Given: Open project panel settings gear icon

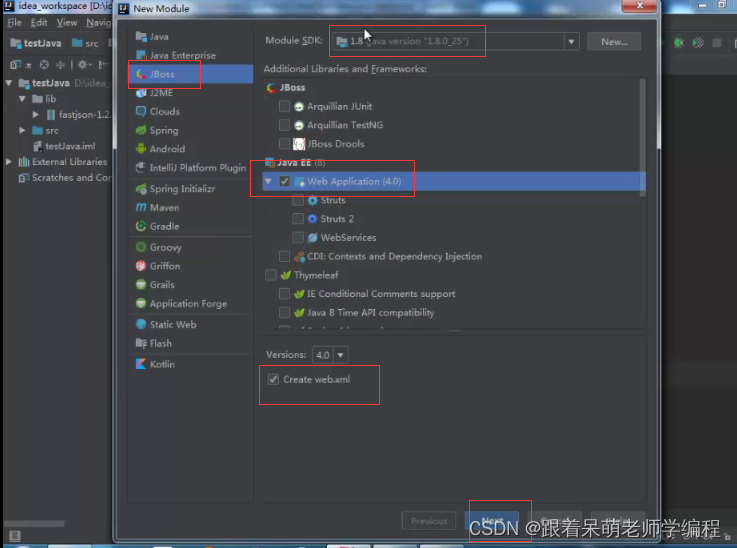Looking at the screenshot, I should click(x=82, y=64).
